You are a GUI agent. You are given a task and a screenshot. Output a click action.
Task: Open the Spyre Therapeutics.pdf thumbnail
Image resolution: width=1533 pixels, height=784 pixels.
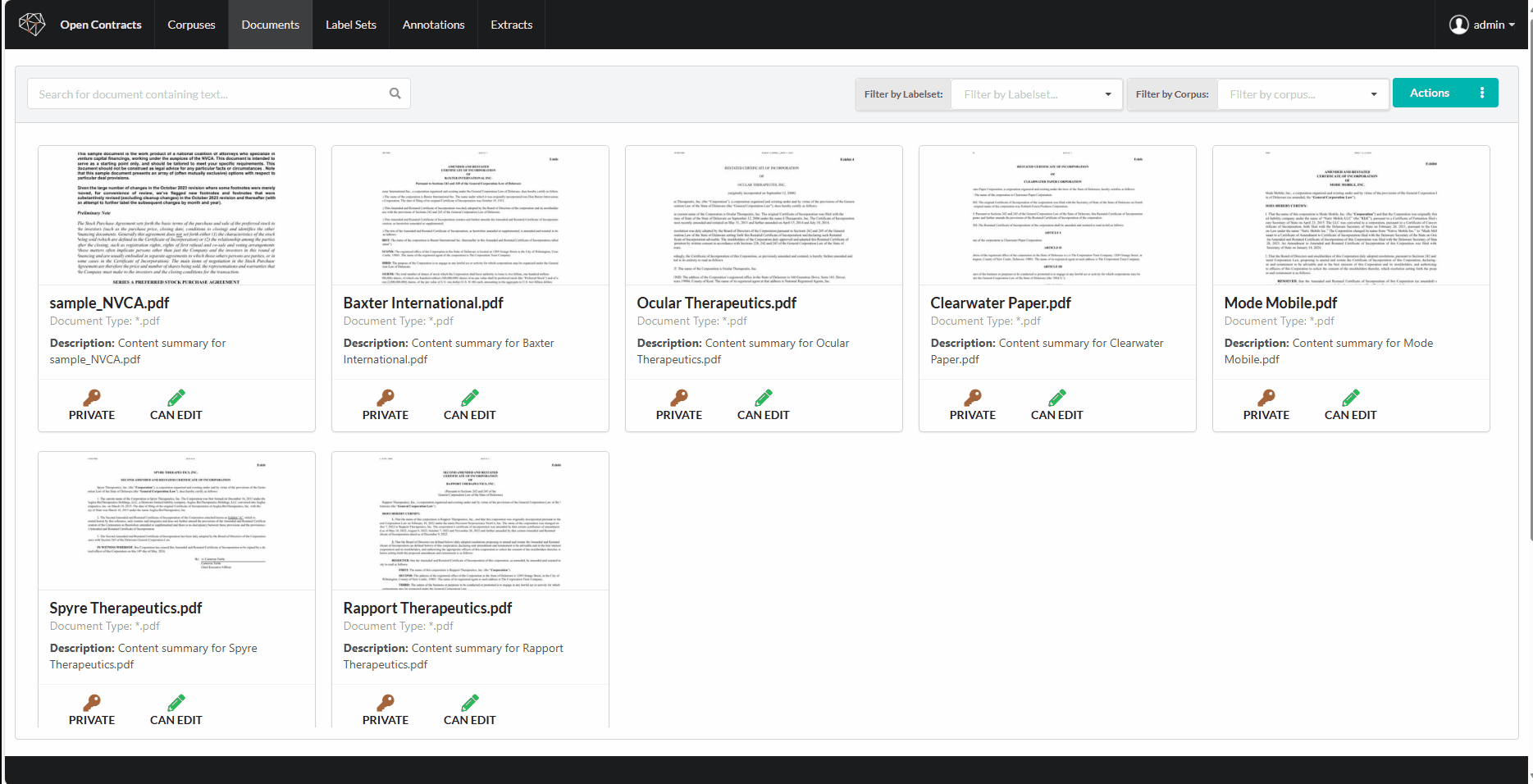tap(176, 521)
